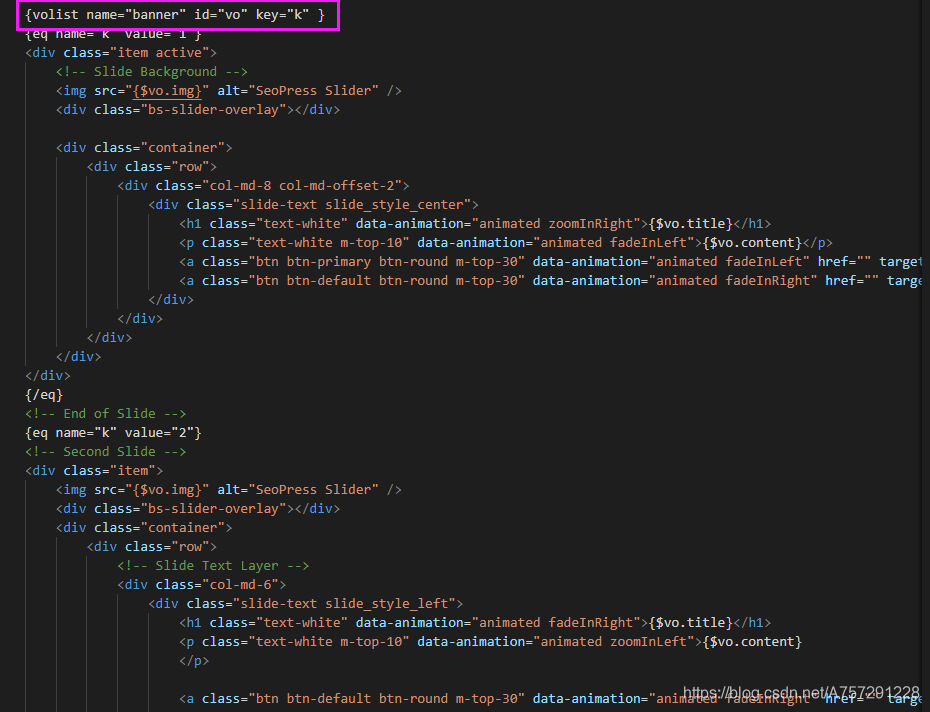The width and height of the screenshot is (930, 712).
Task: Click {$vo.content} in the zoomInLeft p line
Action: 752,641
